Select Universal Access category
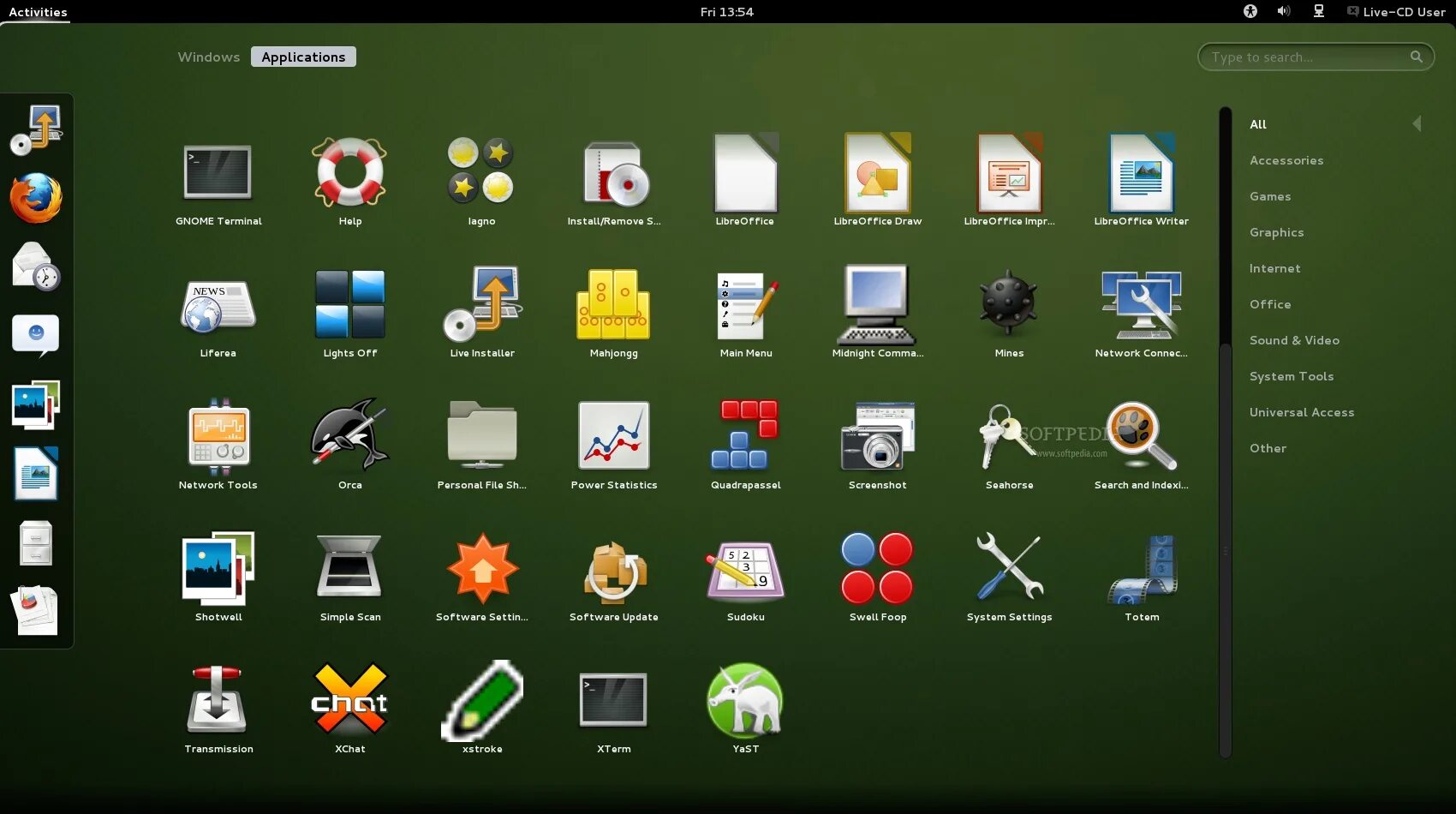Viewport: 1456px width, 814px height. 1302,412
